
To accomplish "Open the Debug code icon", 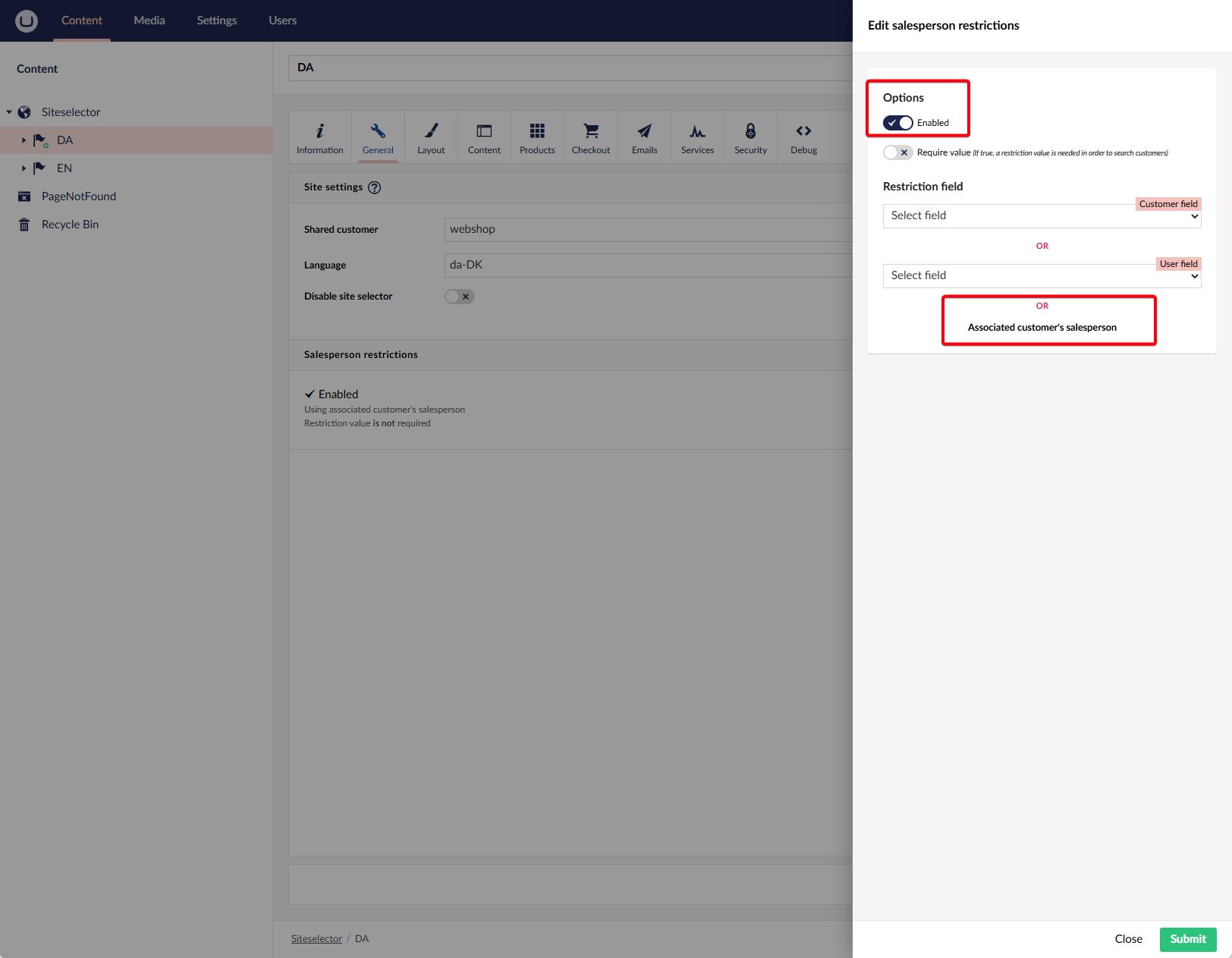I will point(804,131).
